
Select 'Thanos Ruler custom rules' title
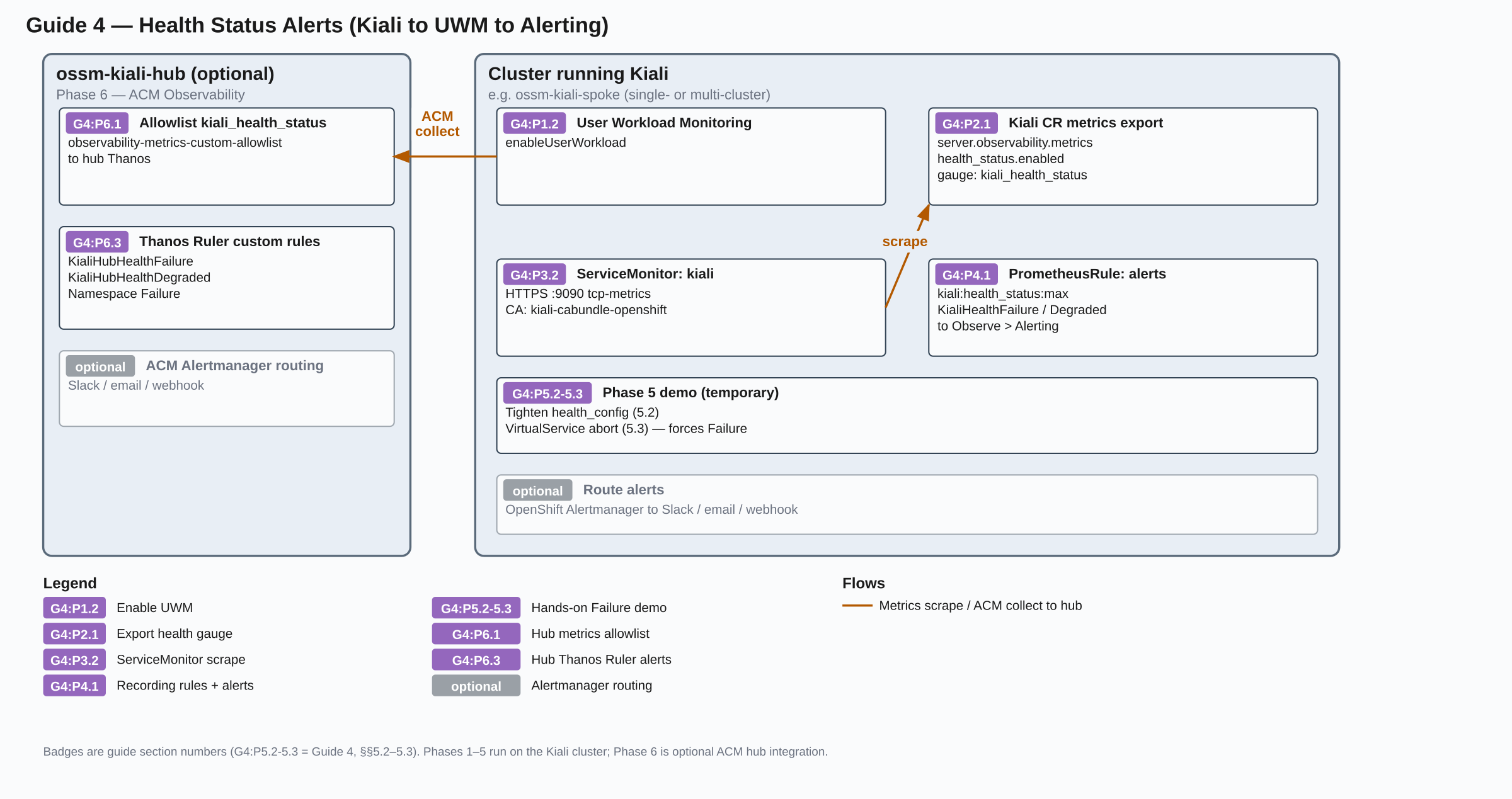coord(229,242)
